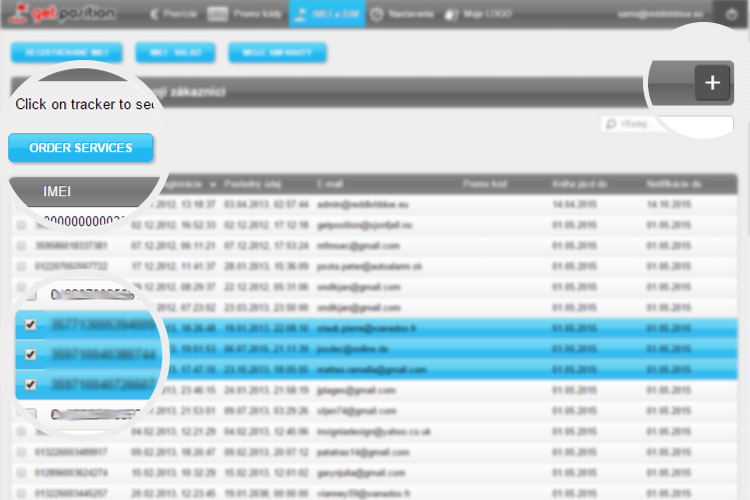Click the 09.07.2013, 03:29:26 last data cell
750x500 pixels.
coord(266,411)
